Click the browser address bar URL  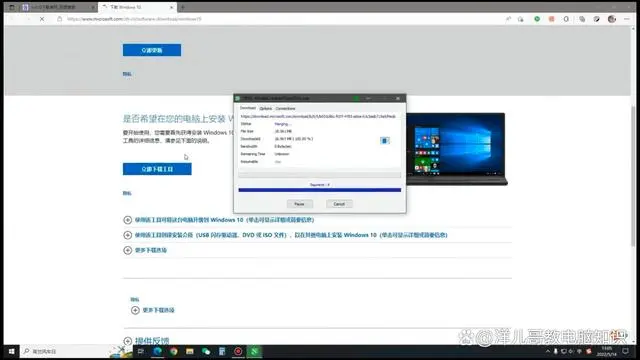click(x=134, y=19)
